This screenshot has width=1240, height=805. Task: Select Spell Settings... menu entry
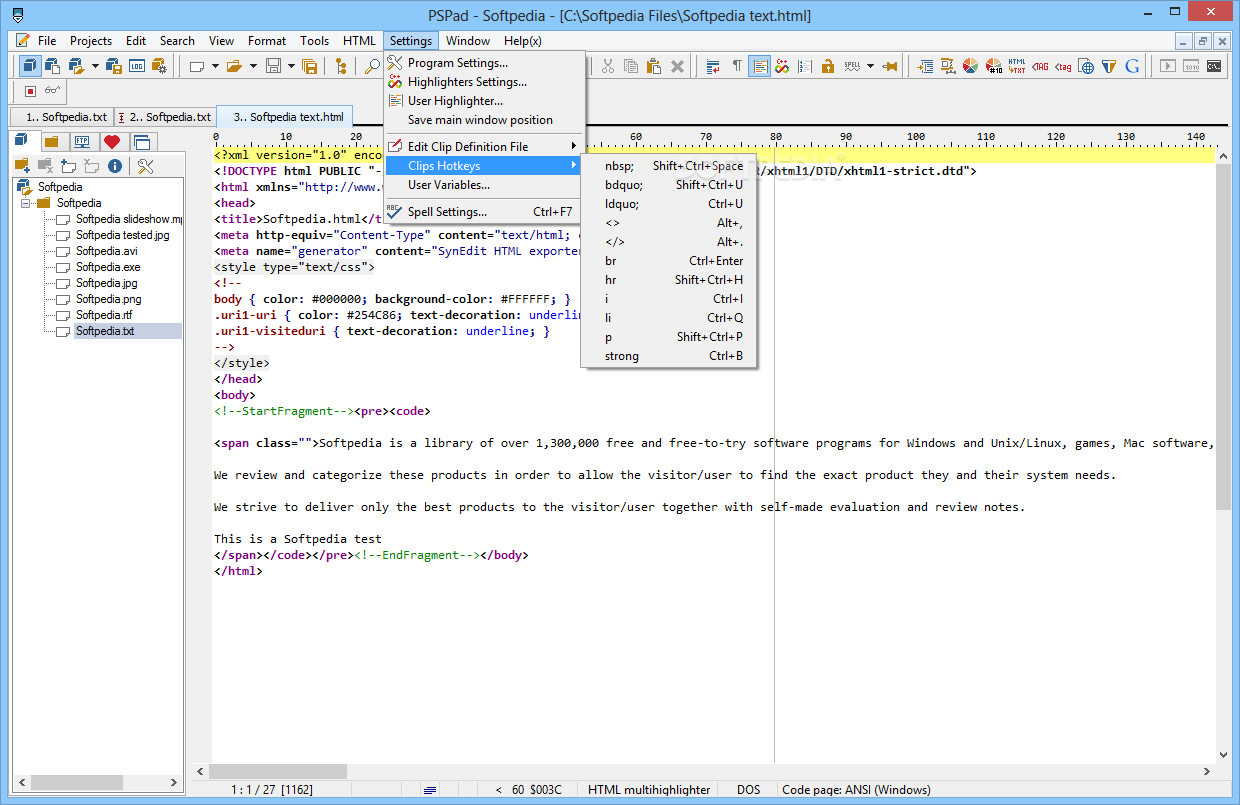pos(482,212)
